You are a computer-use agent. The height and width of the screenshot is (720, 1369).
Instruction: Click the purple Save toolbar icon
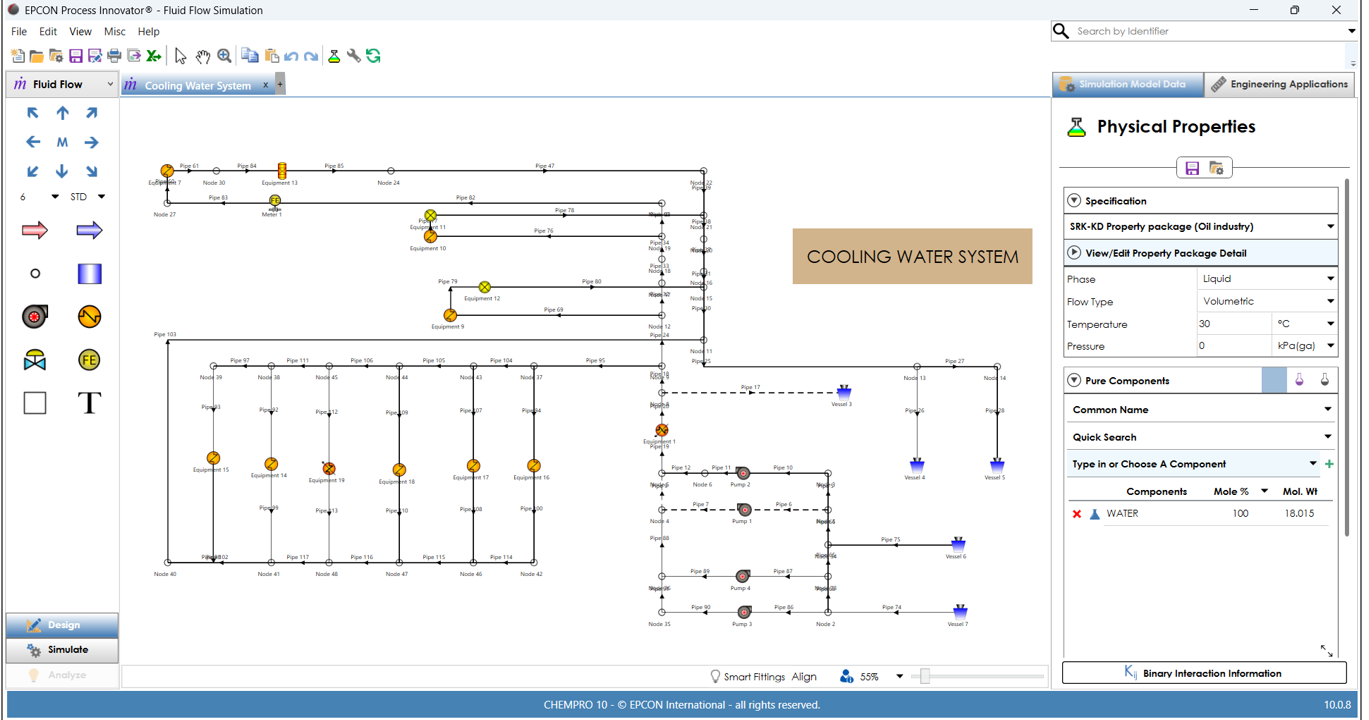[x=76, y=56]
